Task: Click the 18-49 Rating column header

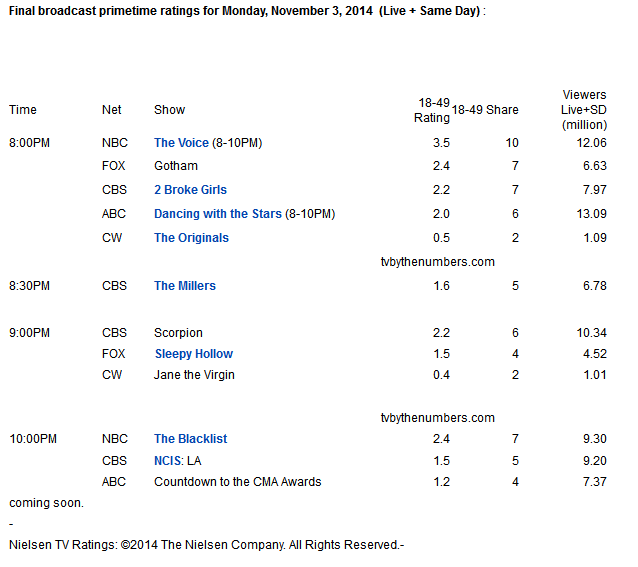Action: click(432, 110)
